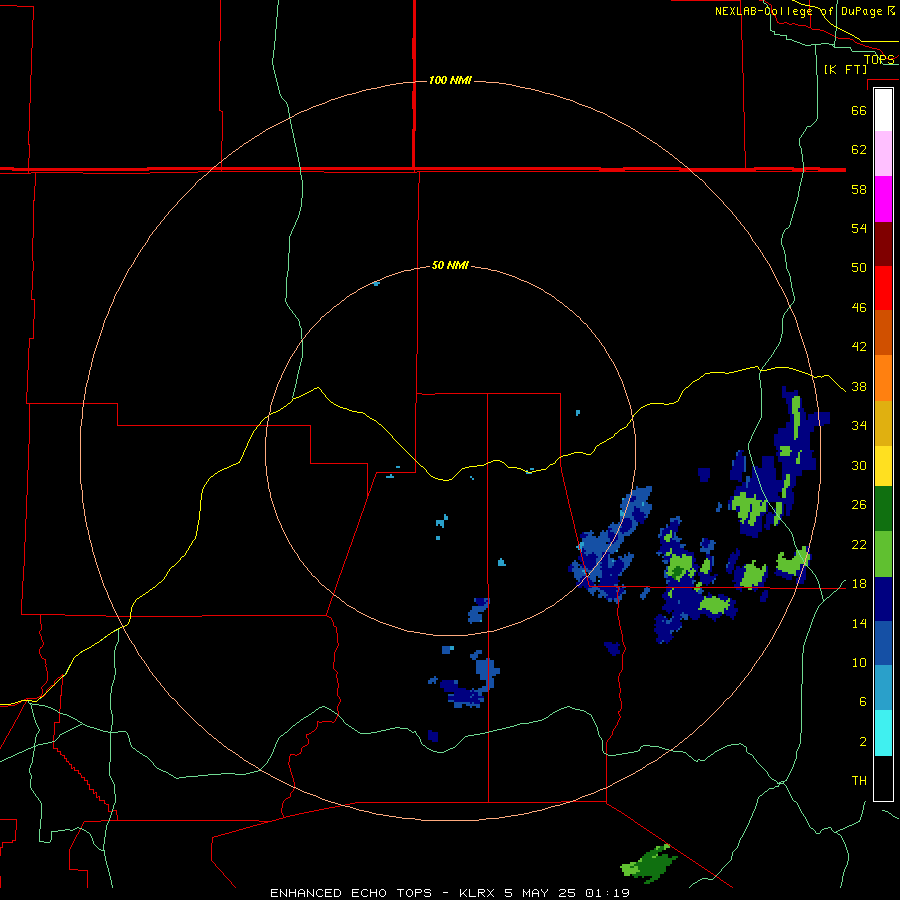Click the '[K FT]' units label
This screenshot has width=900, height=900.
845,69
